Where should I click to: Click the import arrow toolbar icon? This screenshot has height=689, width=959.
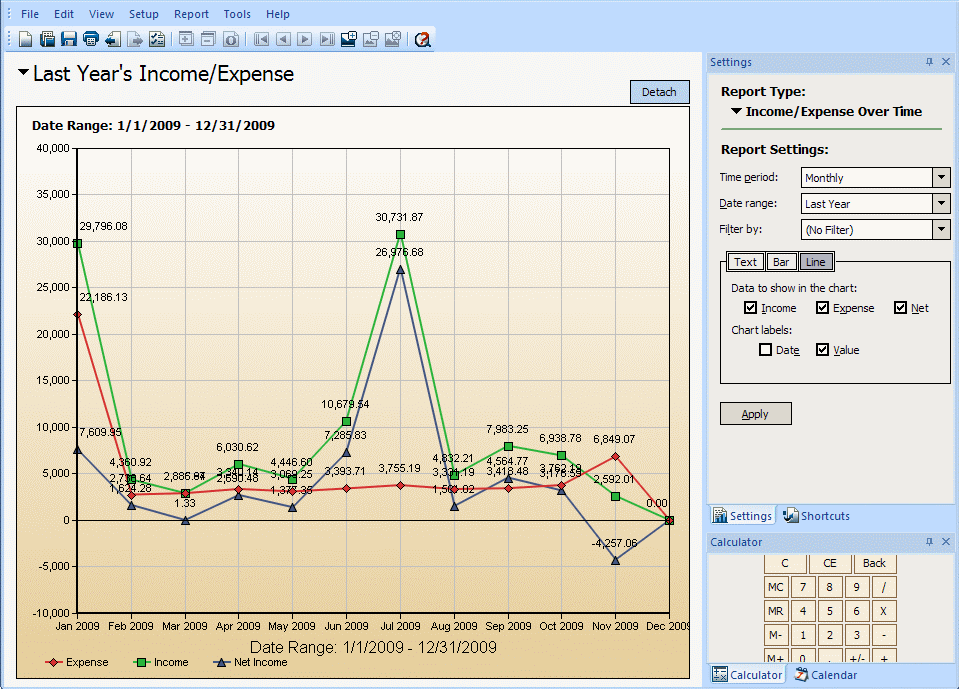(x=112, y=40)
